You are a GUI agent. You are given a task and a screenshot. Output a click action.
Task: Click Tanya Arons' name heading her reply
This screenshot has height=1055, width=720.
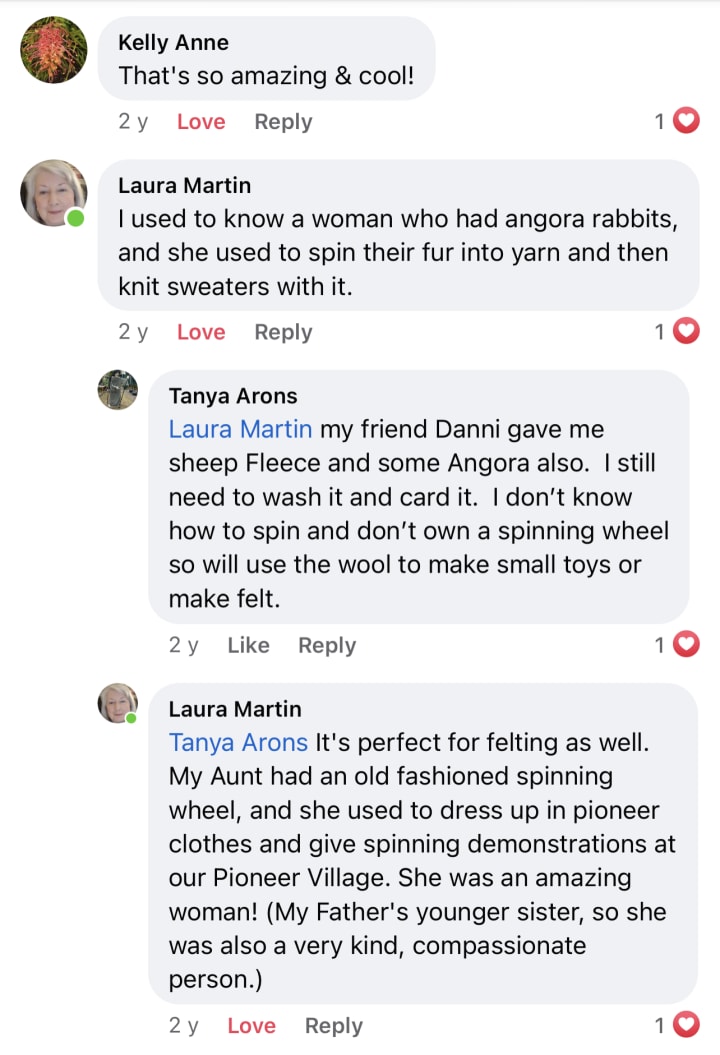(233, 396)
